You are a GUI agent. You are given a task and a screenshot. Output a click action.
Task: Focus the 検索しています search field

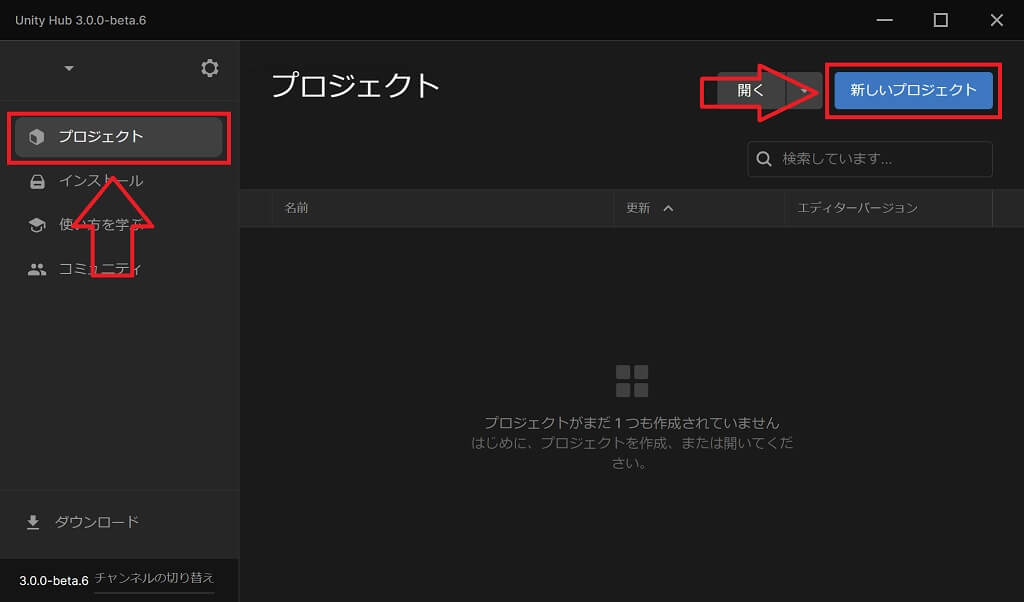[870, 159]
